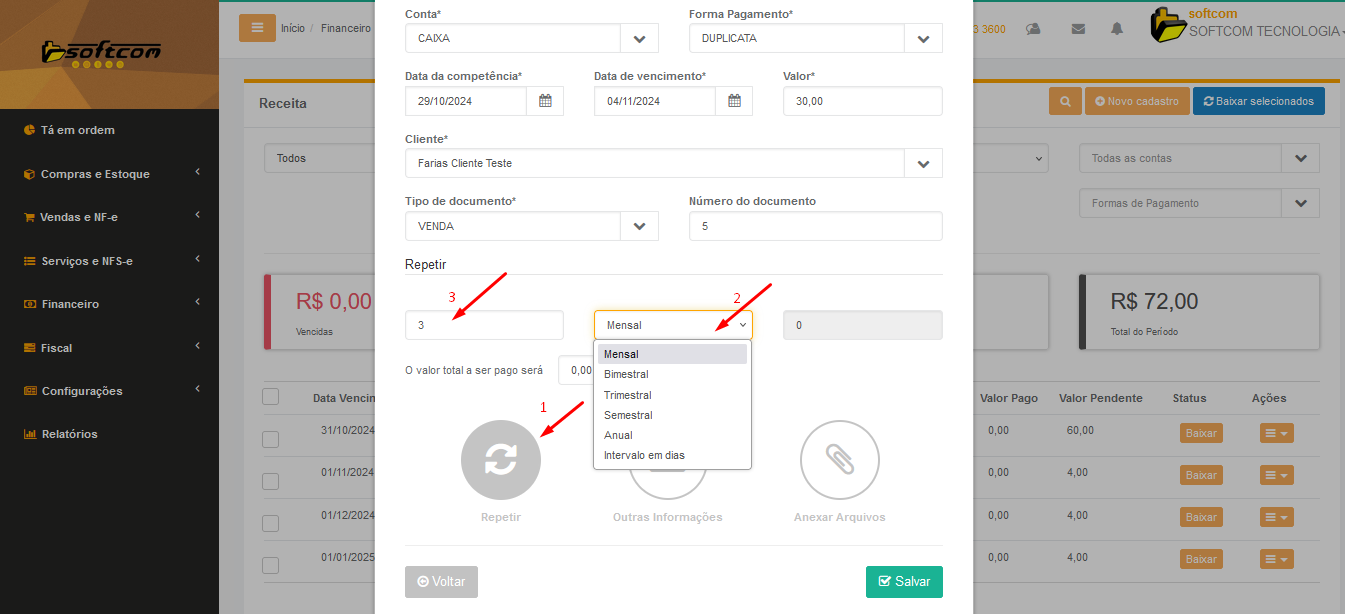Open the calendar for Data da competência

[x=545, y=101]
